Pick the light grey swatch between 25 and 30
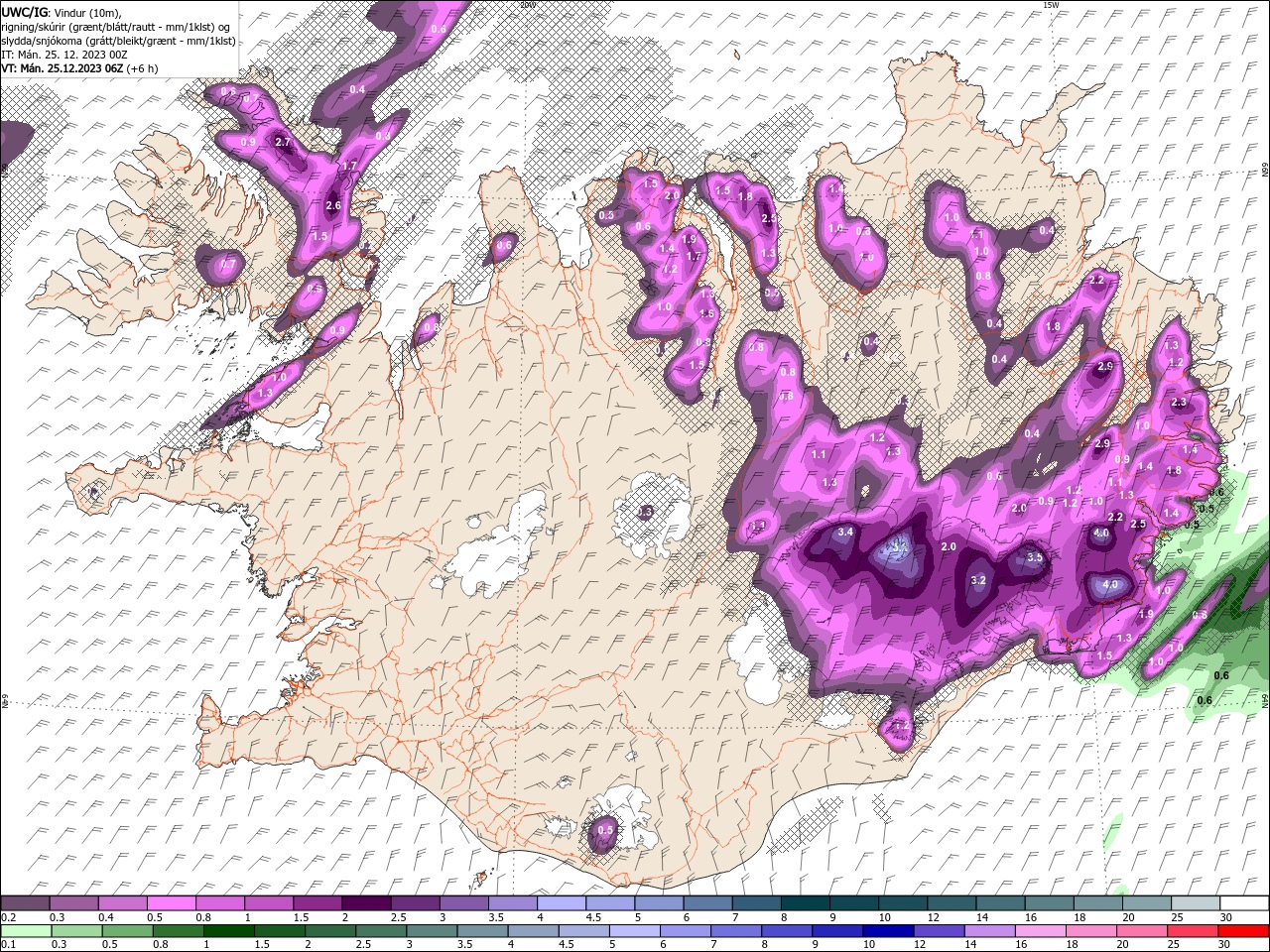The image size is (1270, 952). pyautogui.click(x=1196, y=903)
